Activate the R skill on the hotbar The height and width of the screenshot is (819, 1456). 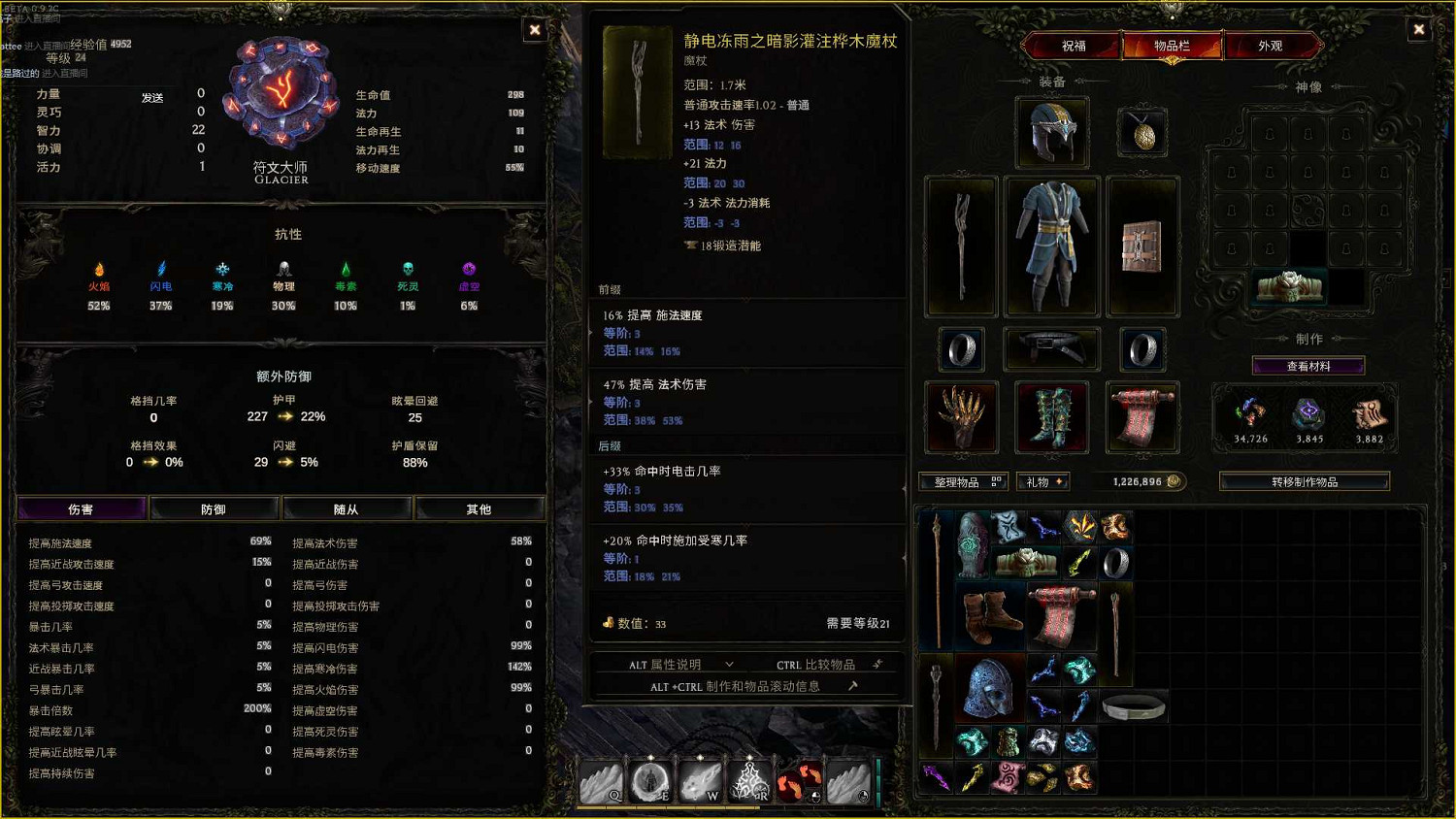[749, 782]
